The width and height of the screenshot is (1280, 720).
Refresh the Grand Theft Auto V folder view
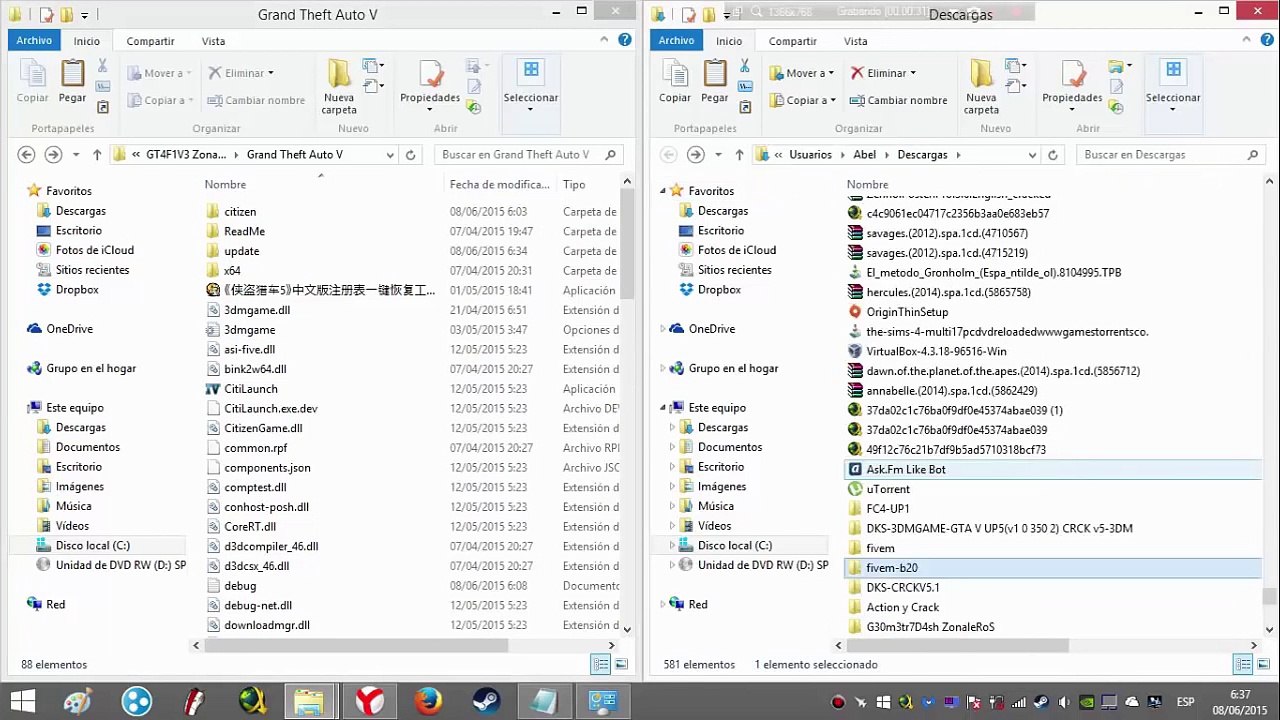point(410,155)
